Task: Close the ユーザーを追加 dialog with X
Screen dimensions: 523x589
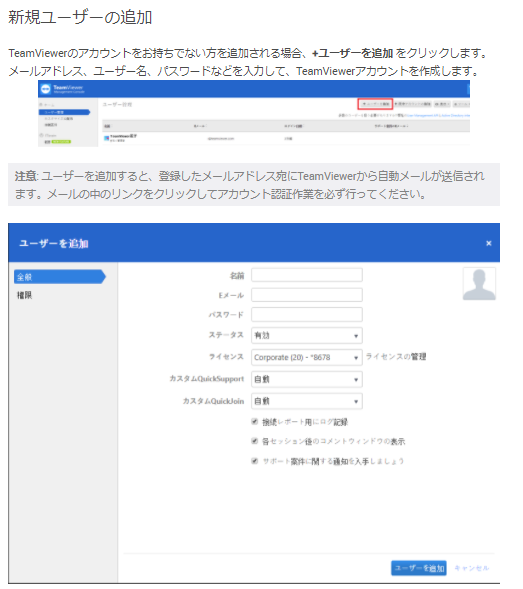Action: [488, 243]
